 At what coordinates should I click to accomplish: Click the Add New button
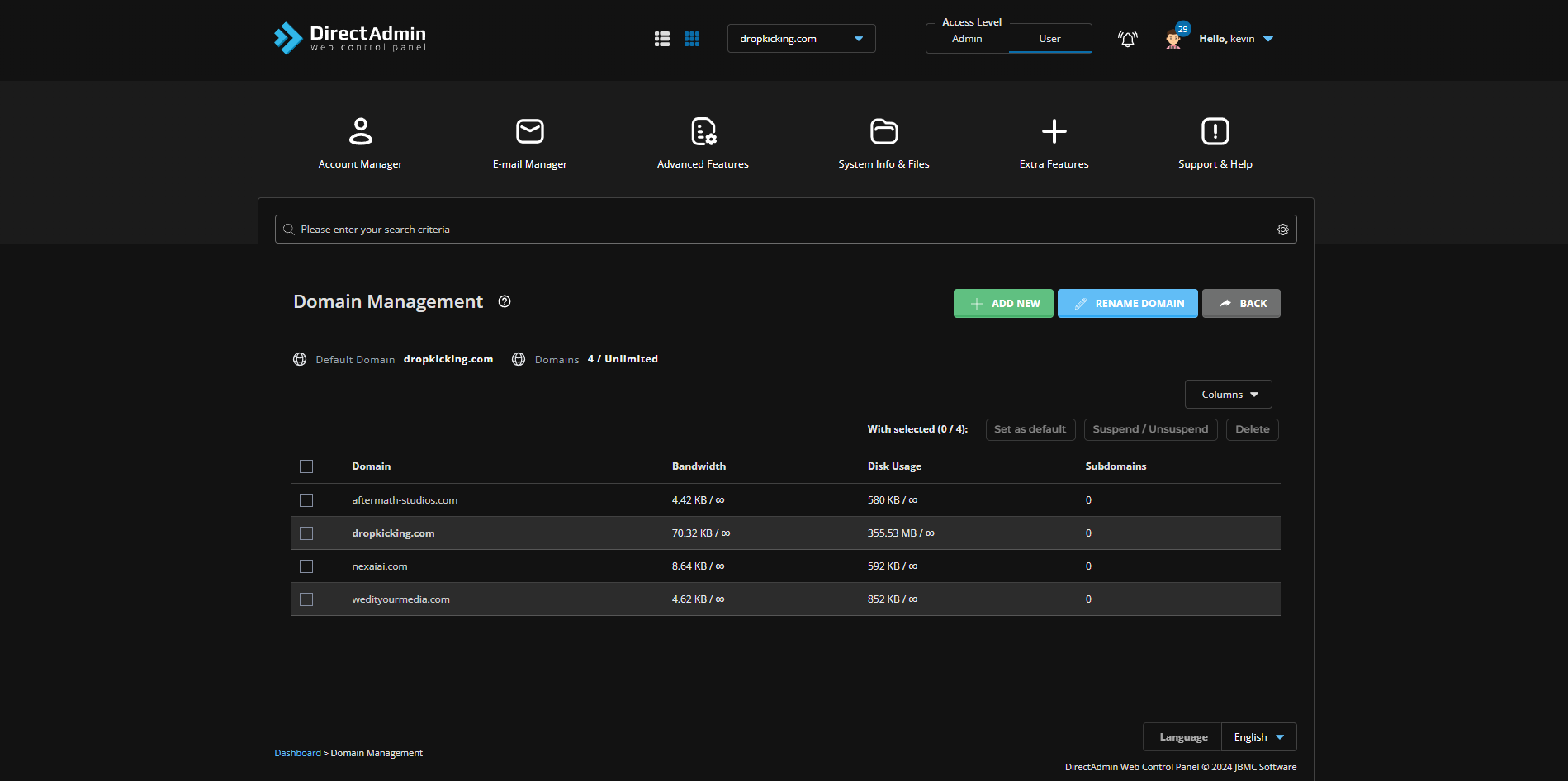click(x=1003, y=304)
